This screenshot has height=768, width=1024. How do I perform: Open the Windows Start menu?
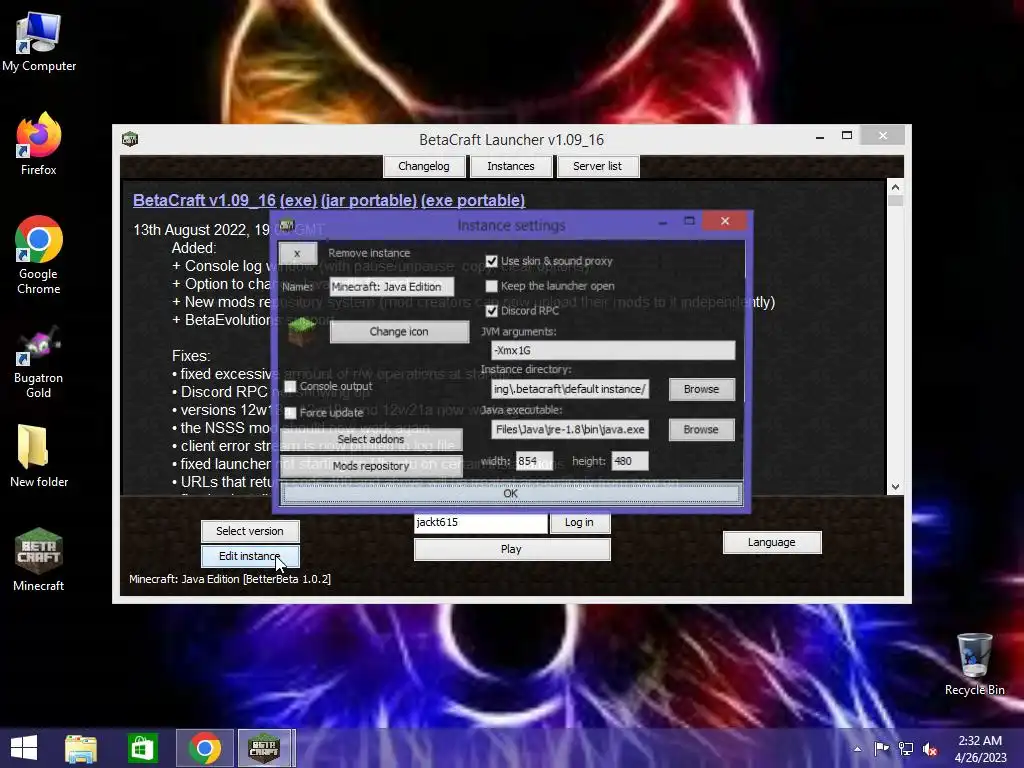24,748
